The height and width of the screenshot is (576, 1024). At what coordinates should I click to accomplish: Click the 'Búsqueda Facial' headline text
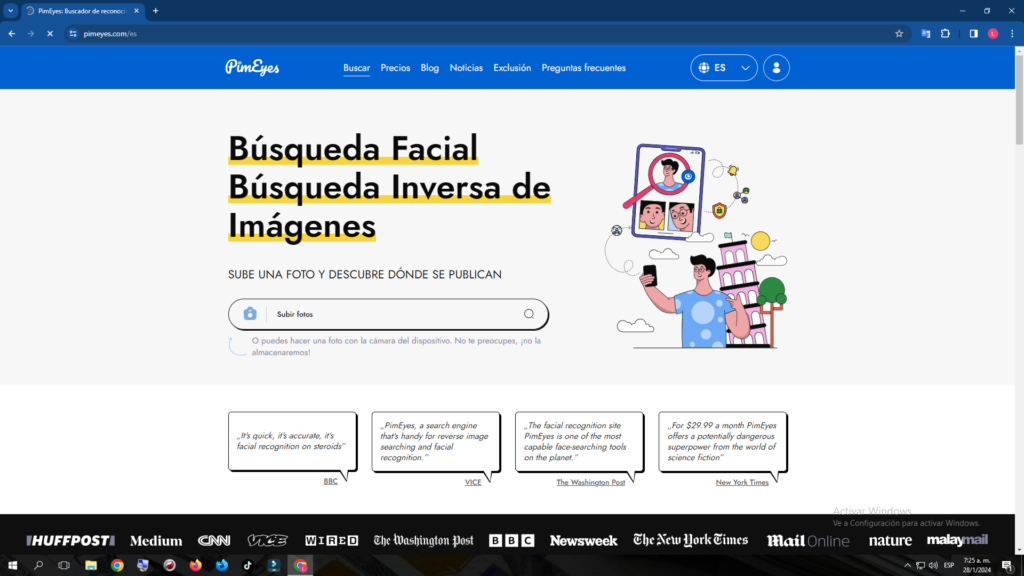(x=353, y=148)
